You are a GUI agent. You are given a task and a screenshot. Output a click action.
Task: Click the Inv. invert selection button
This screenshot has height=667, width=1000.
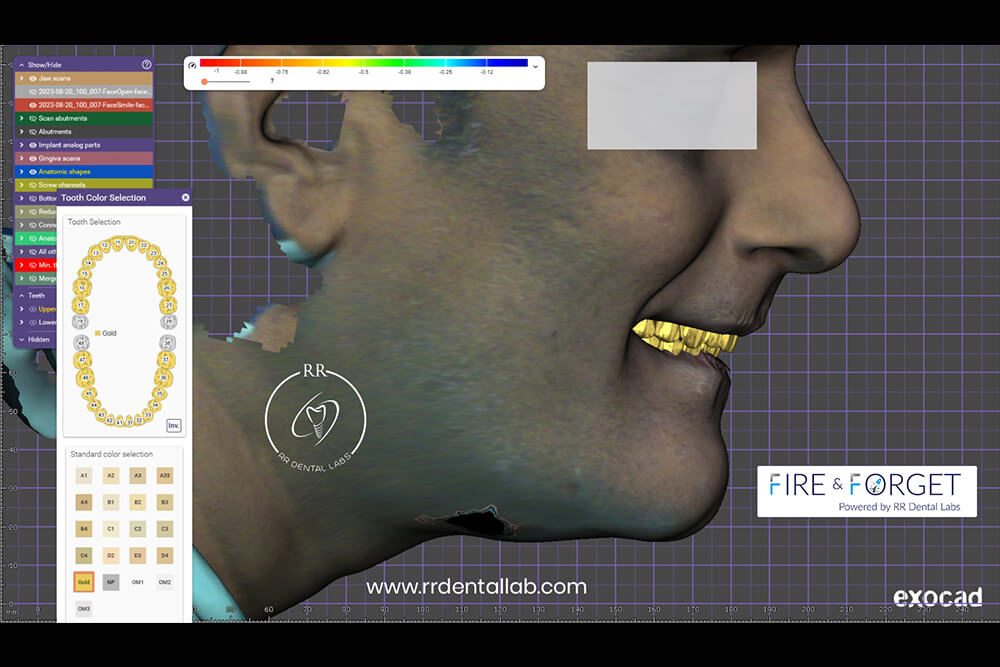point(173,425)
